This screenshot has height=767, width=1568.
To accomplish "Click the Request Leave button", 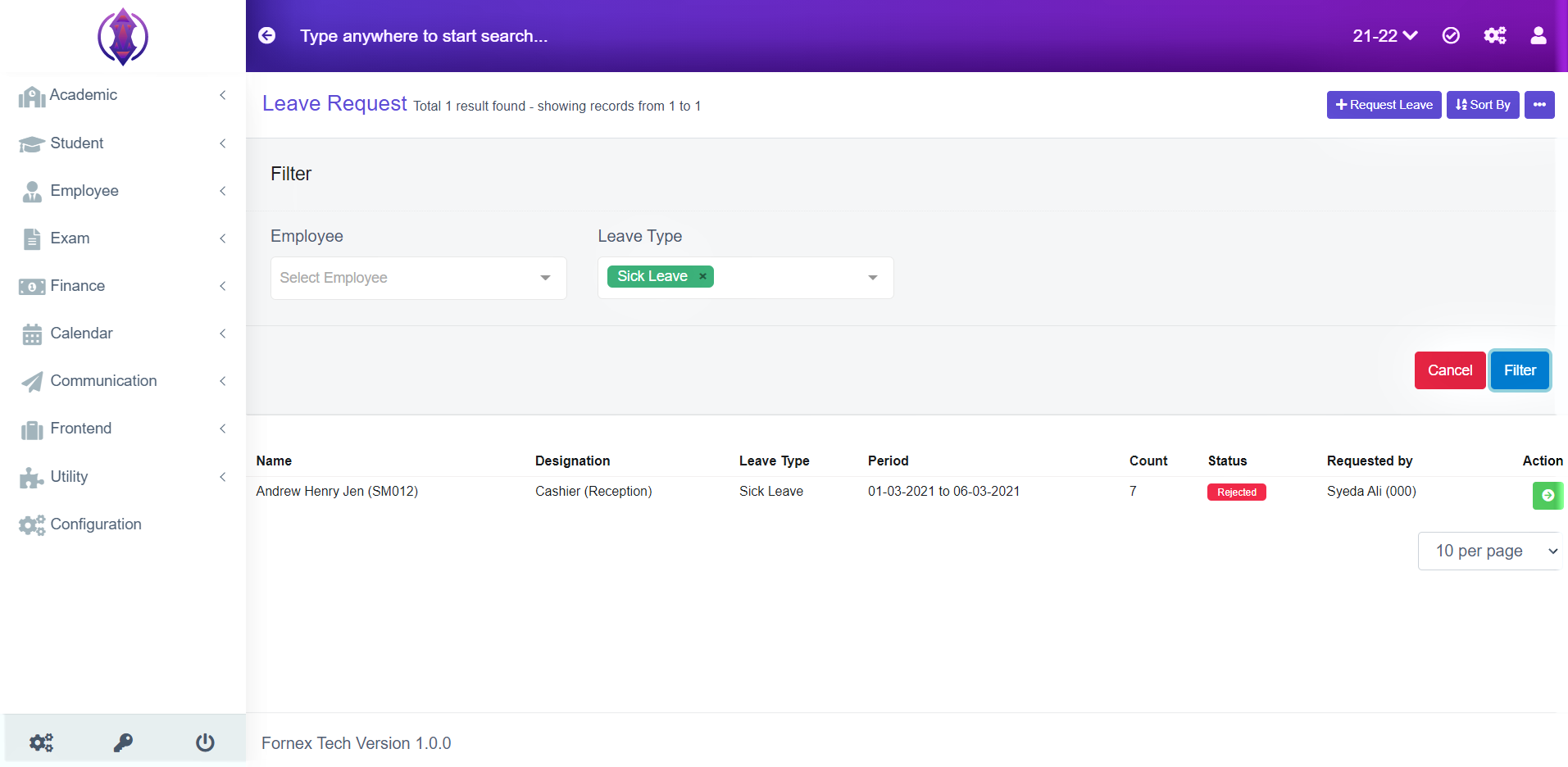I will coord(1384,105).
